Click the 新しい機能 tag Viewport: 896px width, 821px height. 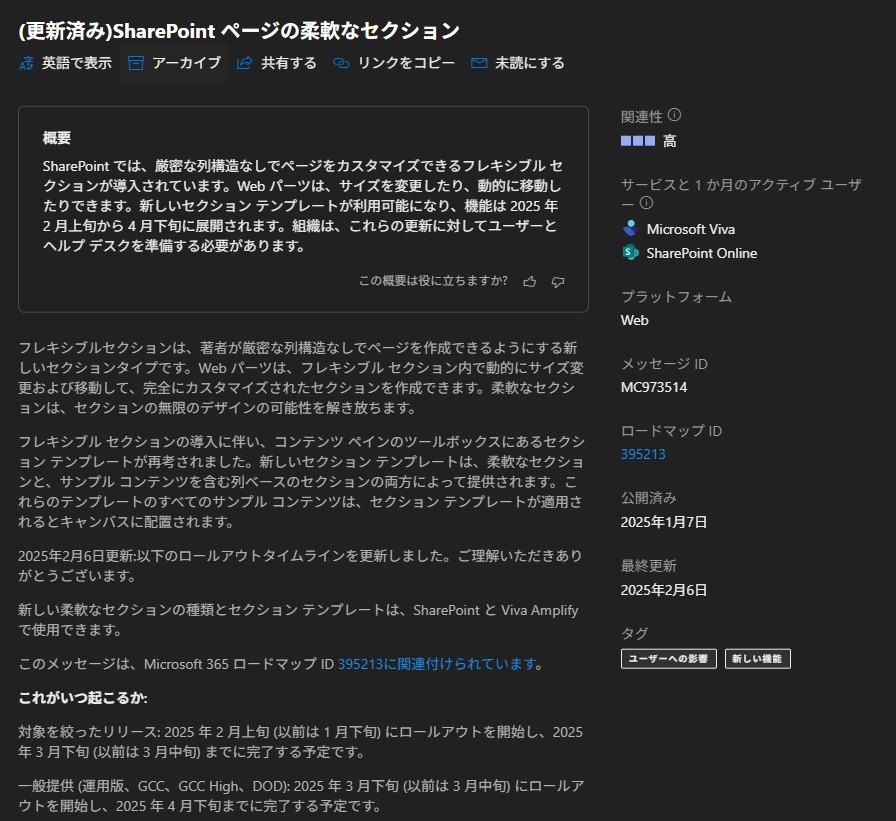coord(758,659)
